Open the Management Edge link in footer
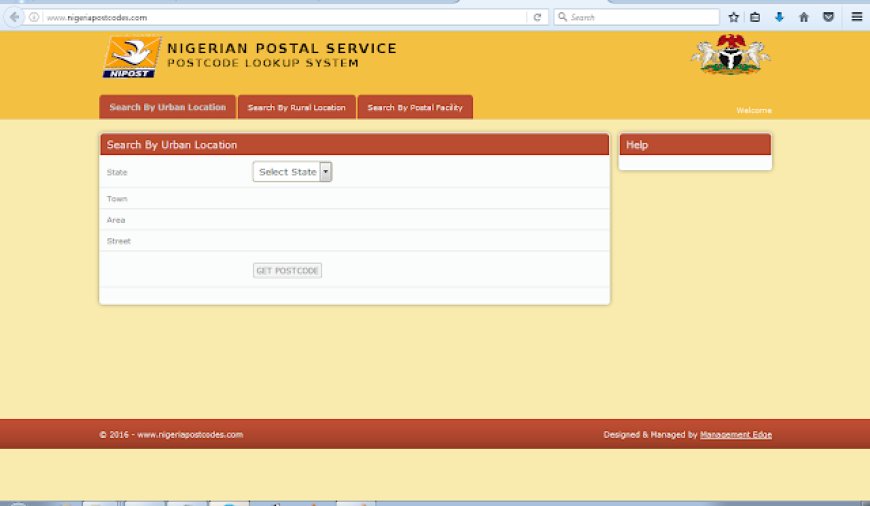Viewport: 870px width, 506px height. click(x=736, y=434)
